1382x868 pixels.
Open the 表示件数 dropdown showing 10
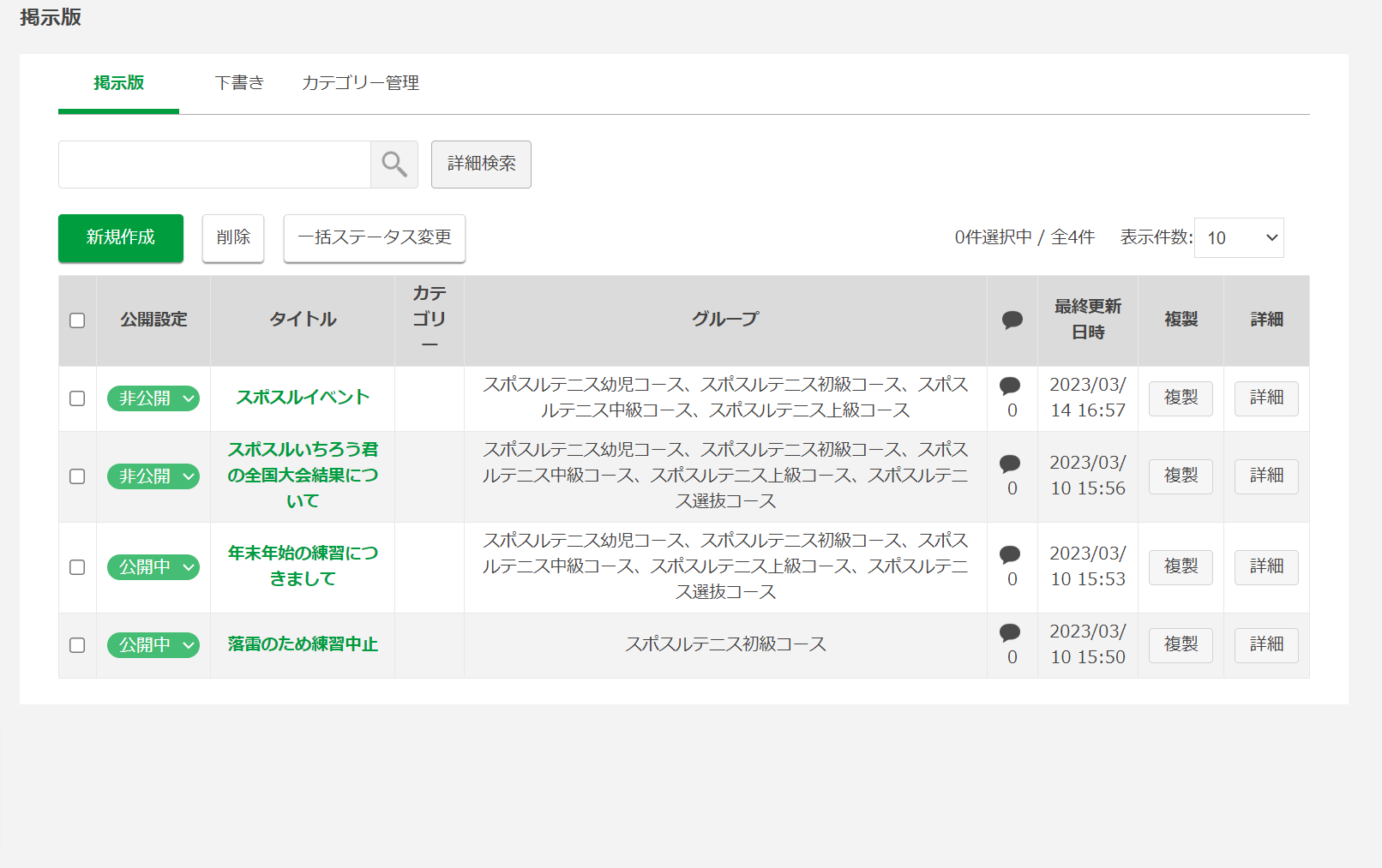point(1240,238)
